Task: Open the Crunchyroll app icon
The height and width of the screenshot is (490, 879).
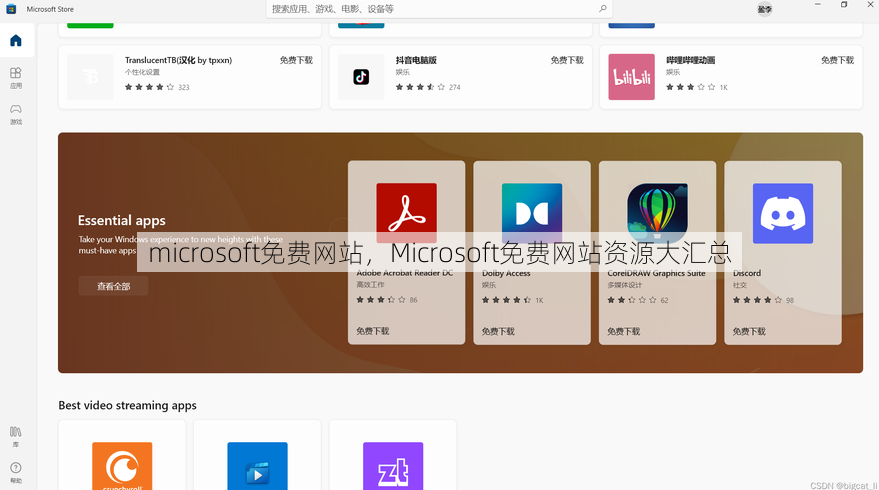Action: (x=122, y=466)
